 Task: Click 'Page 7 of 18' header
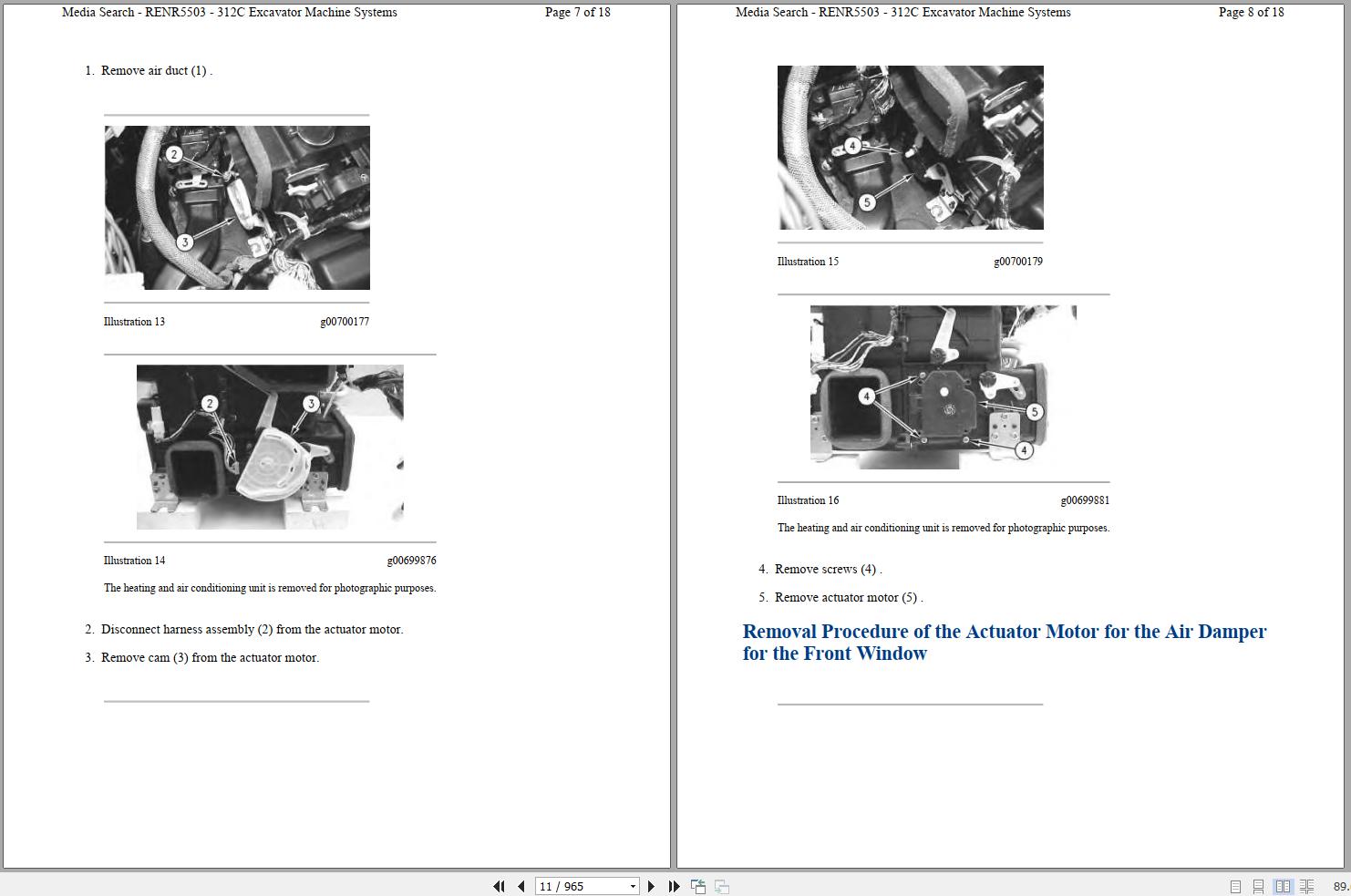pyautogui.click(x=578, y=12)
